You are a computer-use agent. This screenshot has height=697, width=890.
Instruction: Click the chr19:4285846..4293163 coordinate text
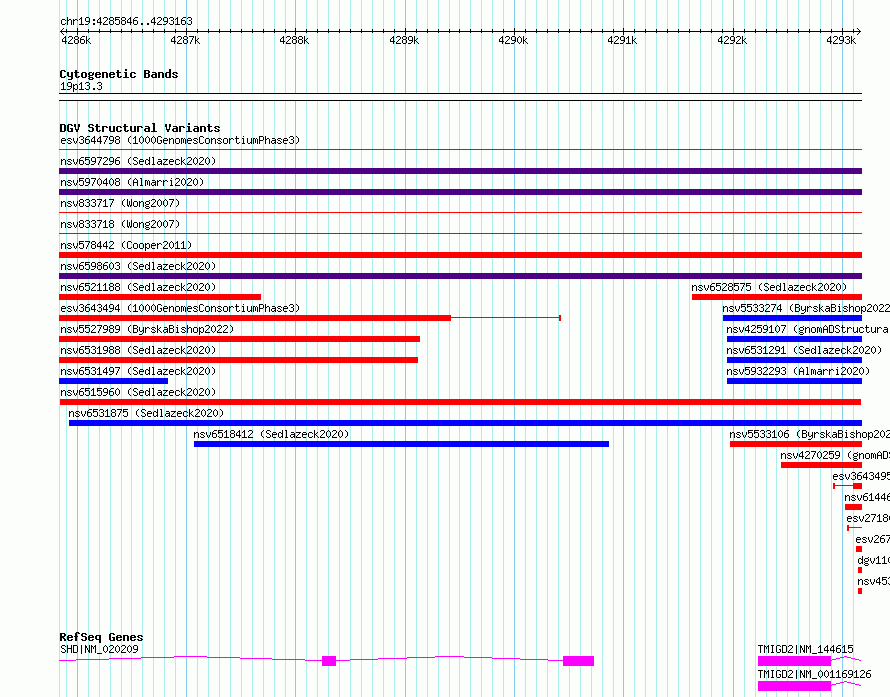(x=126, y=22)
